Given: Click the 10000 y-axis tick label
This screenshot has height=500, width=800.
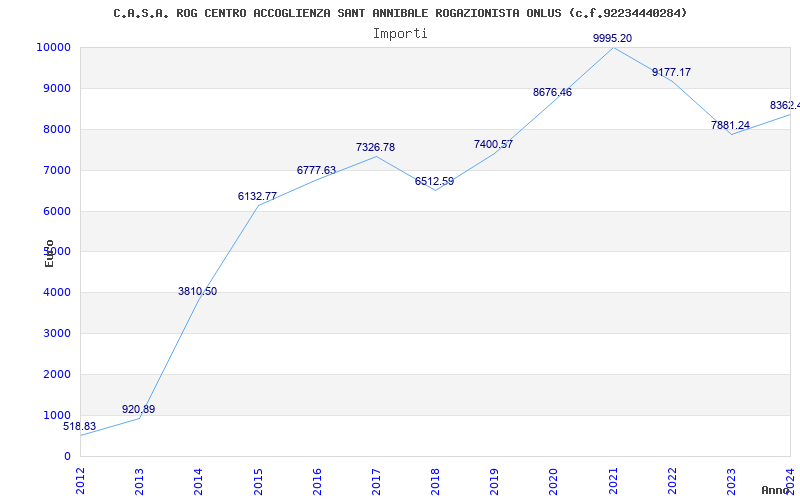Looking at the screenshot, I should coord(53,47).
